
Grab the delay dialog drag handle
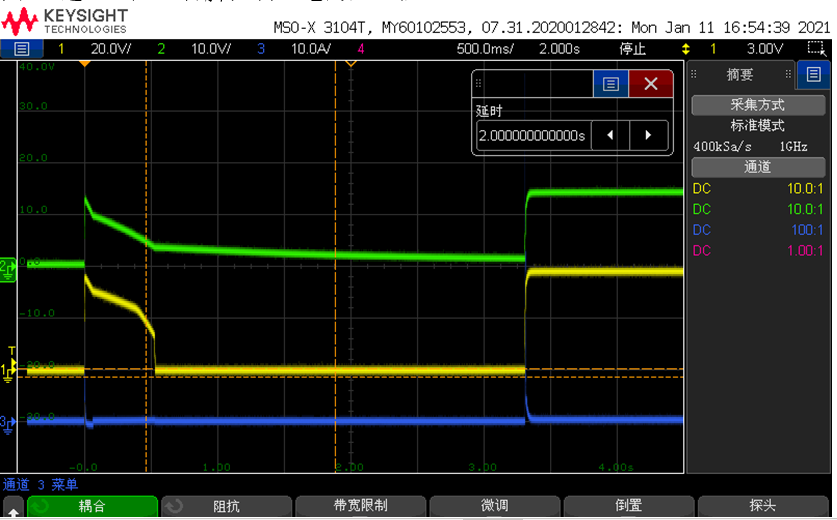click(478, 83)
